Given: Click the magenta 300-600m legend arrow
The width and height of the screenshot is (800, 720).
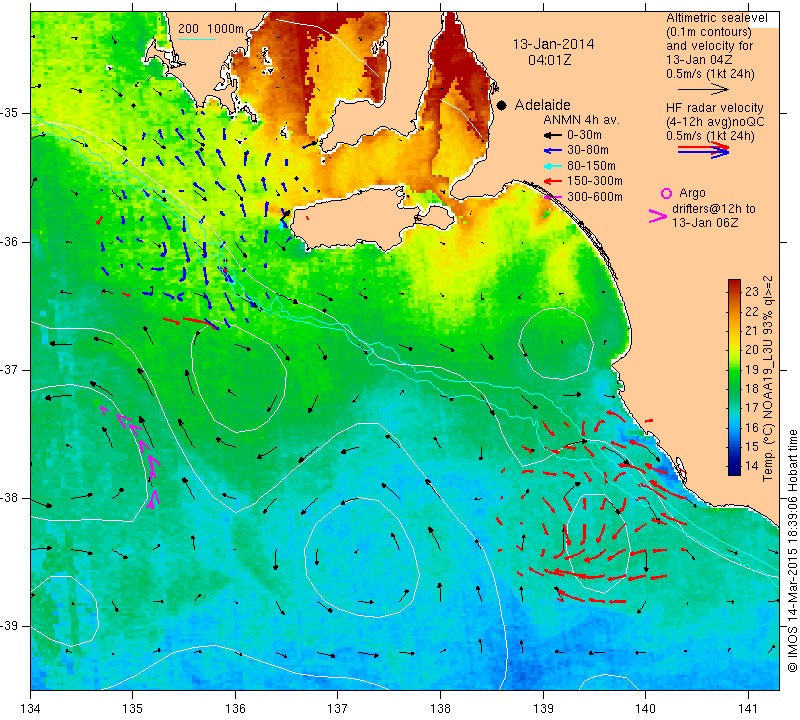Looking at the screenshot, I should point(553,197).
